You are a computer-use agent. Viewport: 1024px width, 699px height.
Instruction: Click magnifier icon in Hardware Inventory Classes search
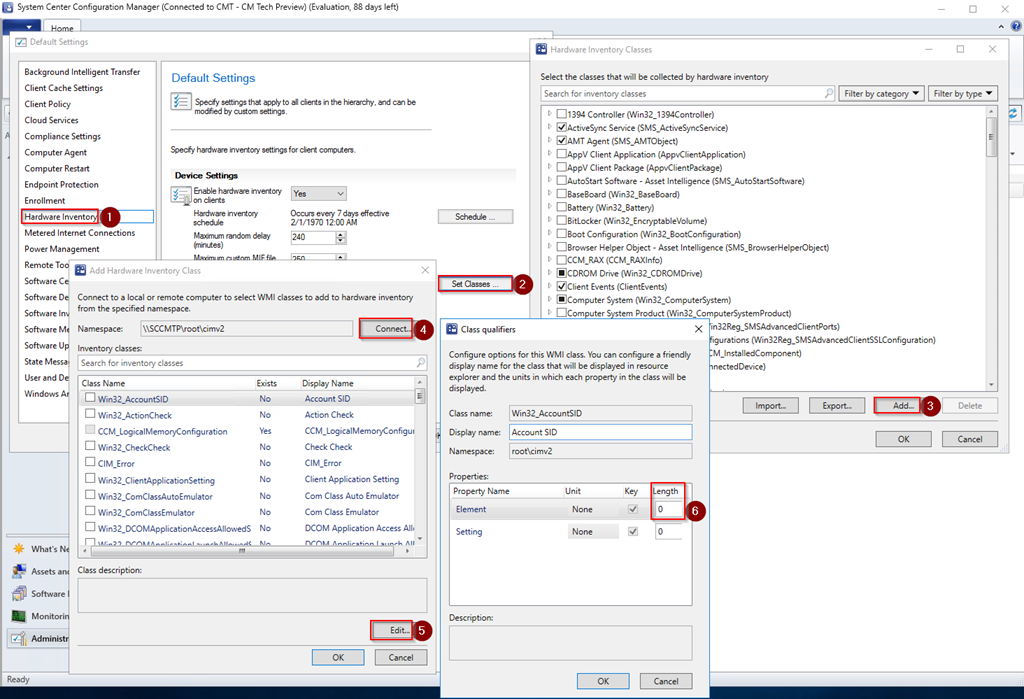pyautogui.click(x=828, y=94)
